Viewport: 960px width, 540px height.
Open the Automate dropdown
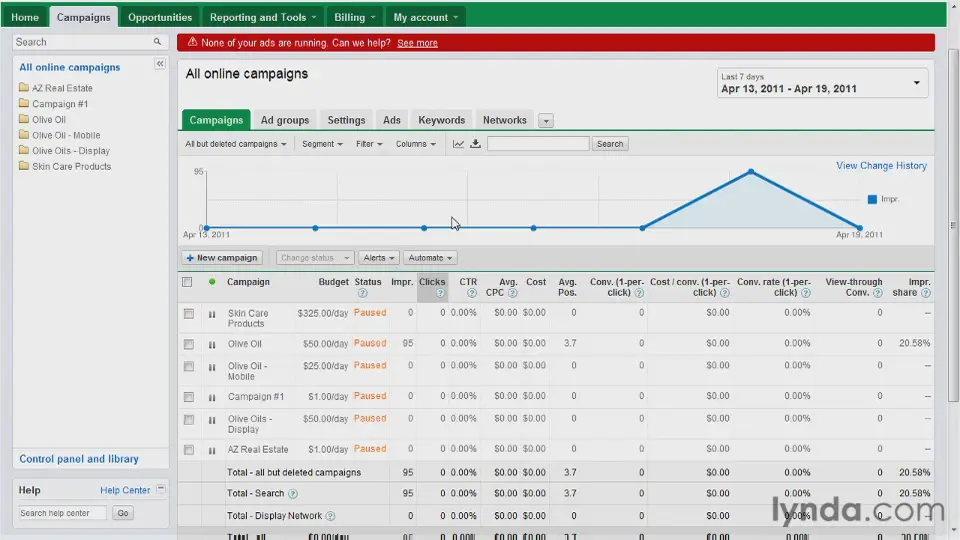point(430,258)
